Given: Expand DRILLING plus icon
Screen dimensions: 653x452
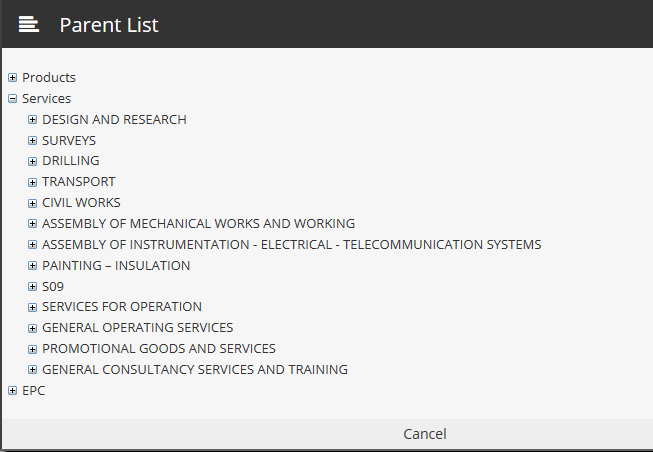Looking at the screenshot, I should [x=32, y=161].
